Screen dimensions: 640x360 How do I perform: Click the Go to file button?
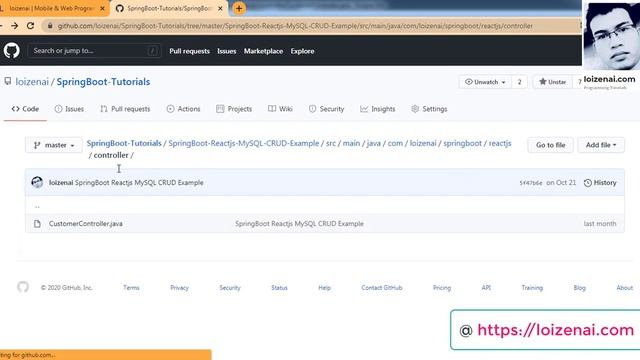coord(551,145)
